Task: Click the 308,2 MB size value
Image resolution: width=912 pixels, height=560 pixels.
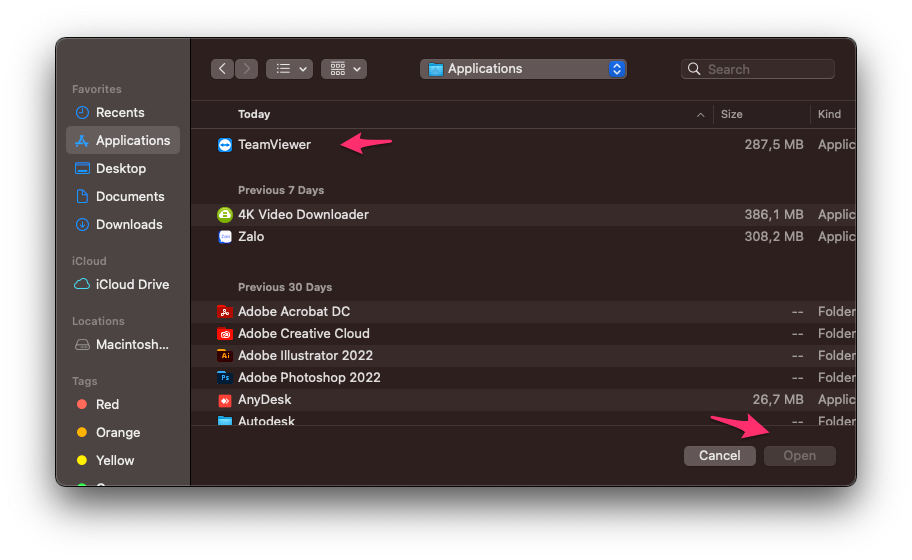Action: point(774,237)
